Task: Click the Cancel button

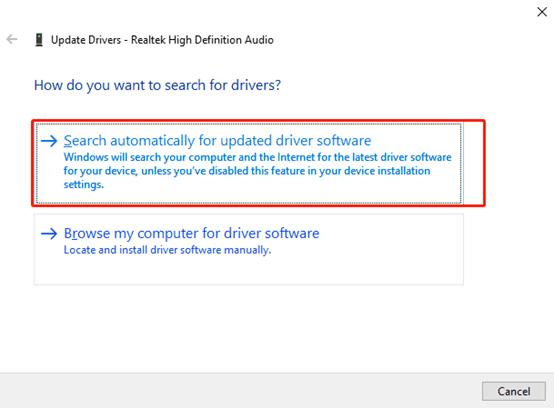Action: point(513,391)
